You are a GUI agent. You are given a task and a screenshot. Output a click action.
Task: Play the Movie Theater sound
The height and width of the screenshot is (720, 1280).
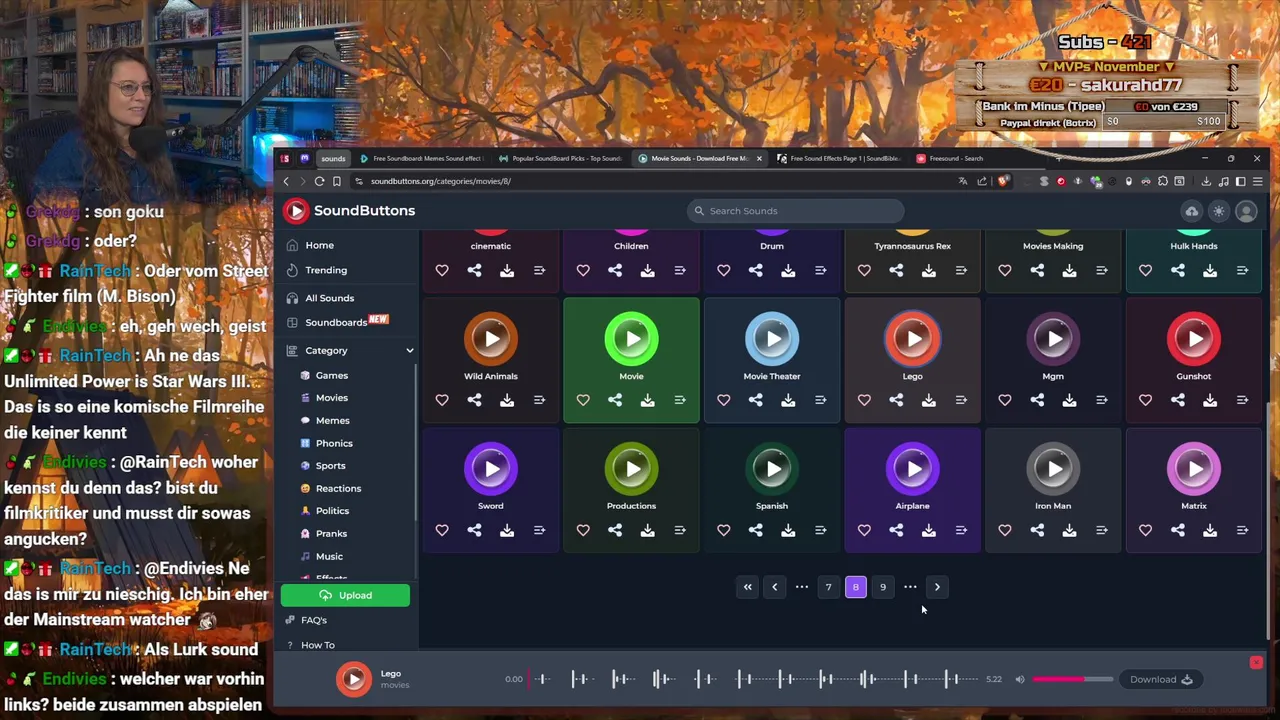coord(772,339)
